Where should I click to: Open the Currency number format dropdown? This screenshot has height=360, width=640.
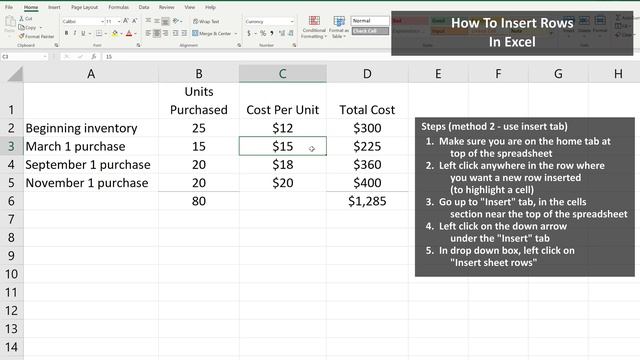pos(291,21)
